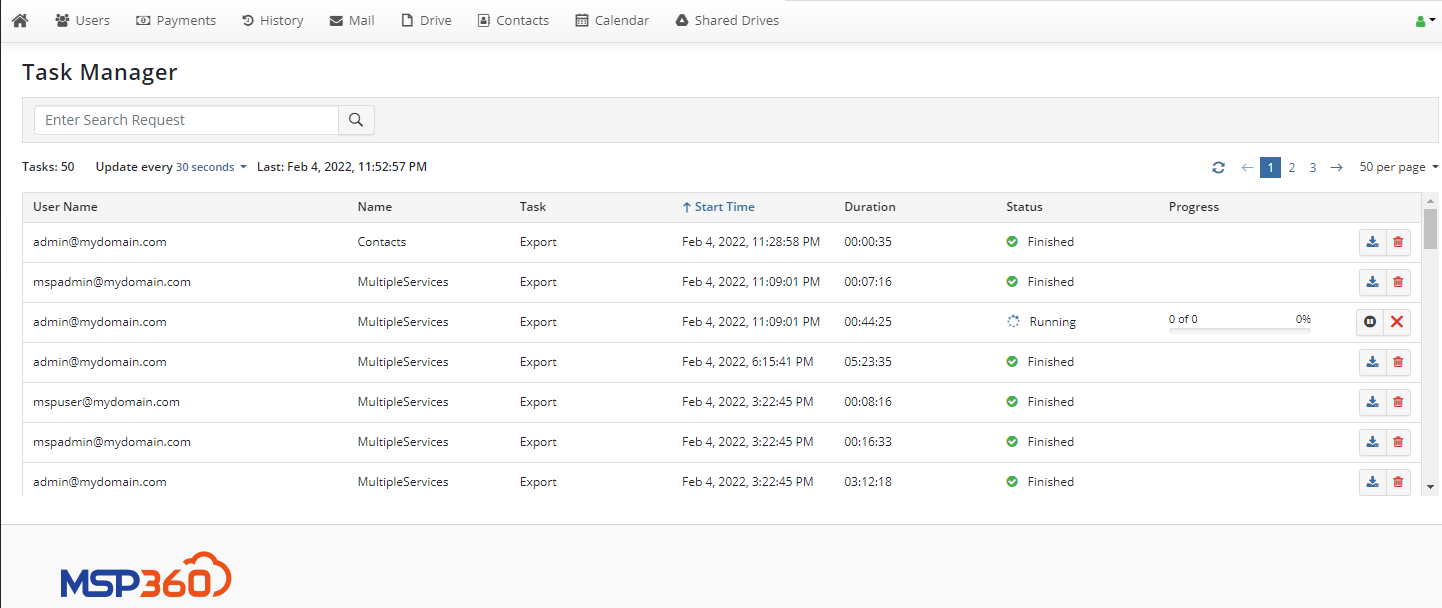
Task: Sort by the Name column header
Action: point(375,207)
